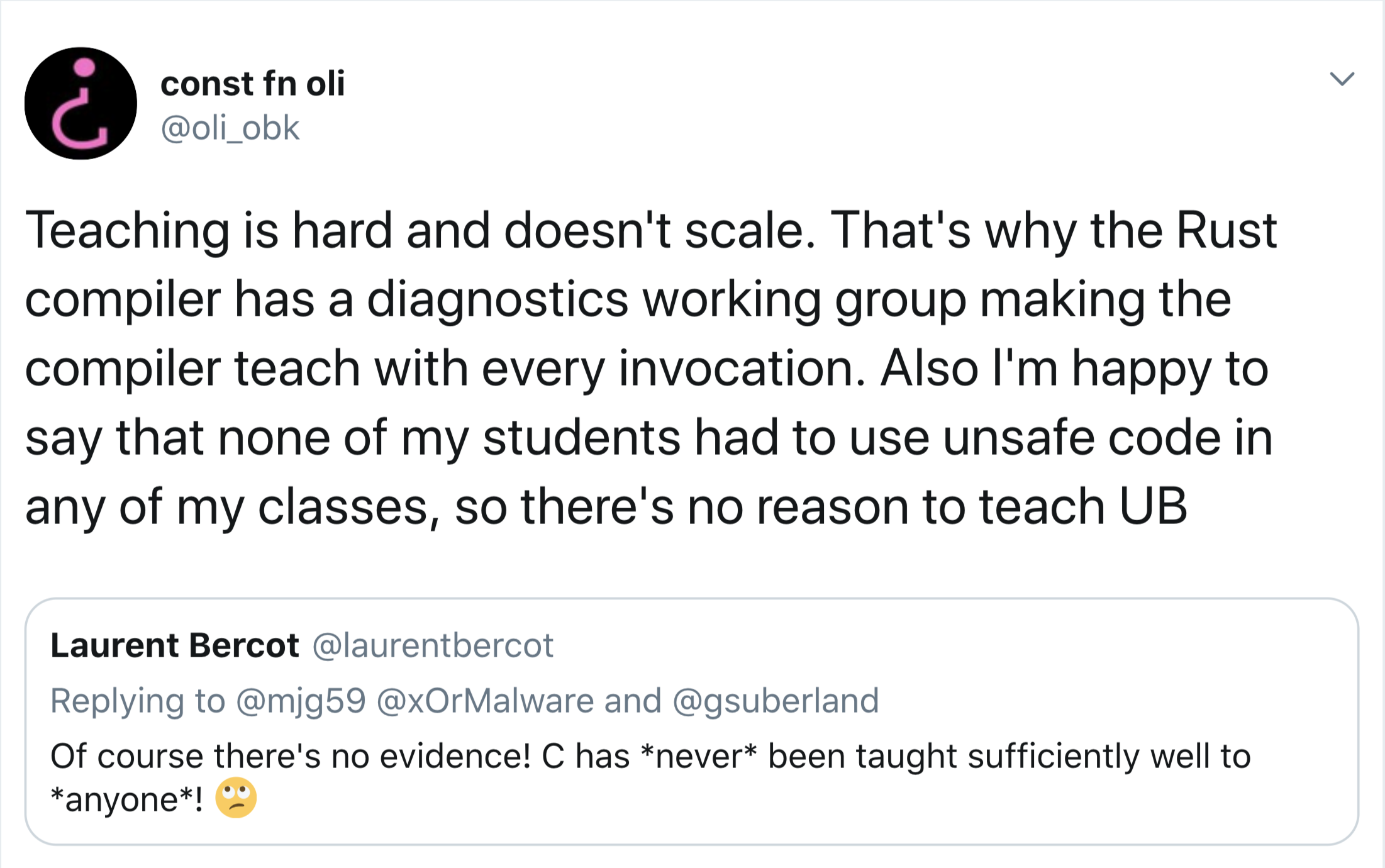
Task: Click the eye-roll emoji in quoted tweet
Action: pyautogui.click(x=236, y=798)
